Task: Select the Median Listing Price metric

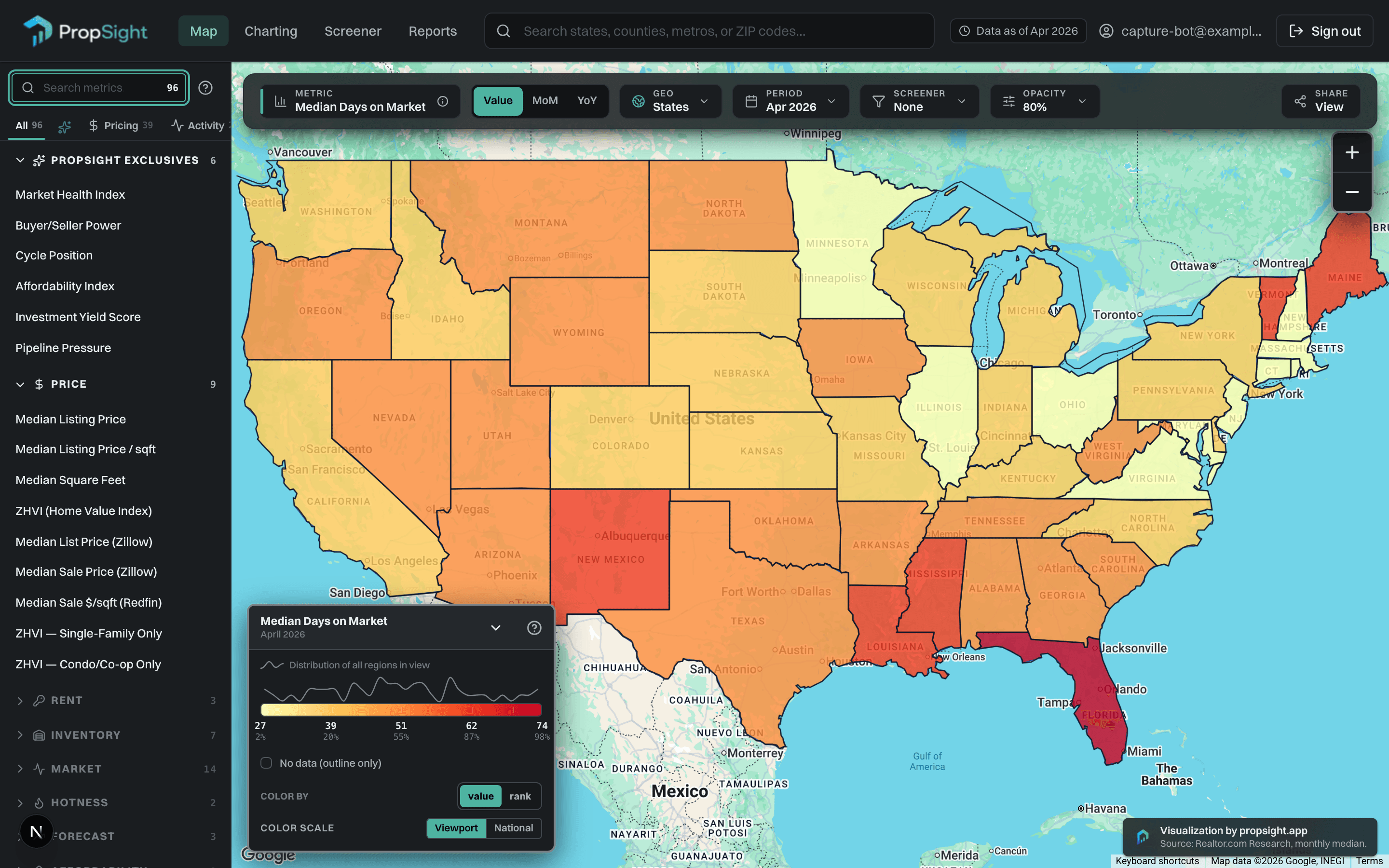Action: (70, 419)
